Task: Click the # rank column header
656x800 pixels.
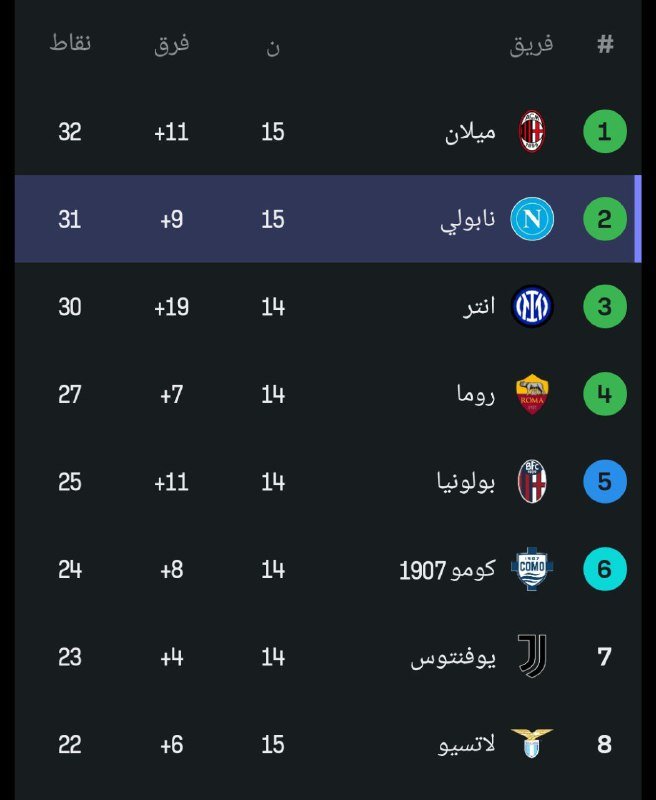Action: (604, 45)
